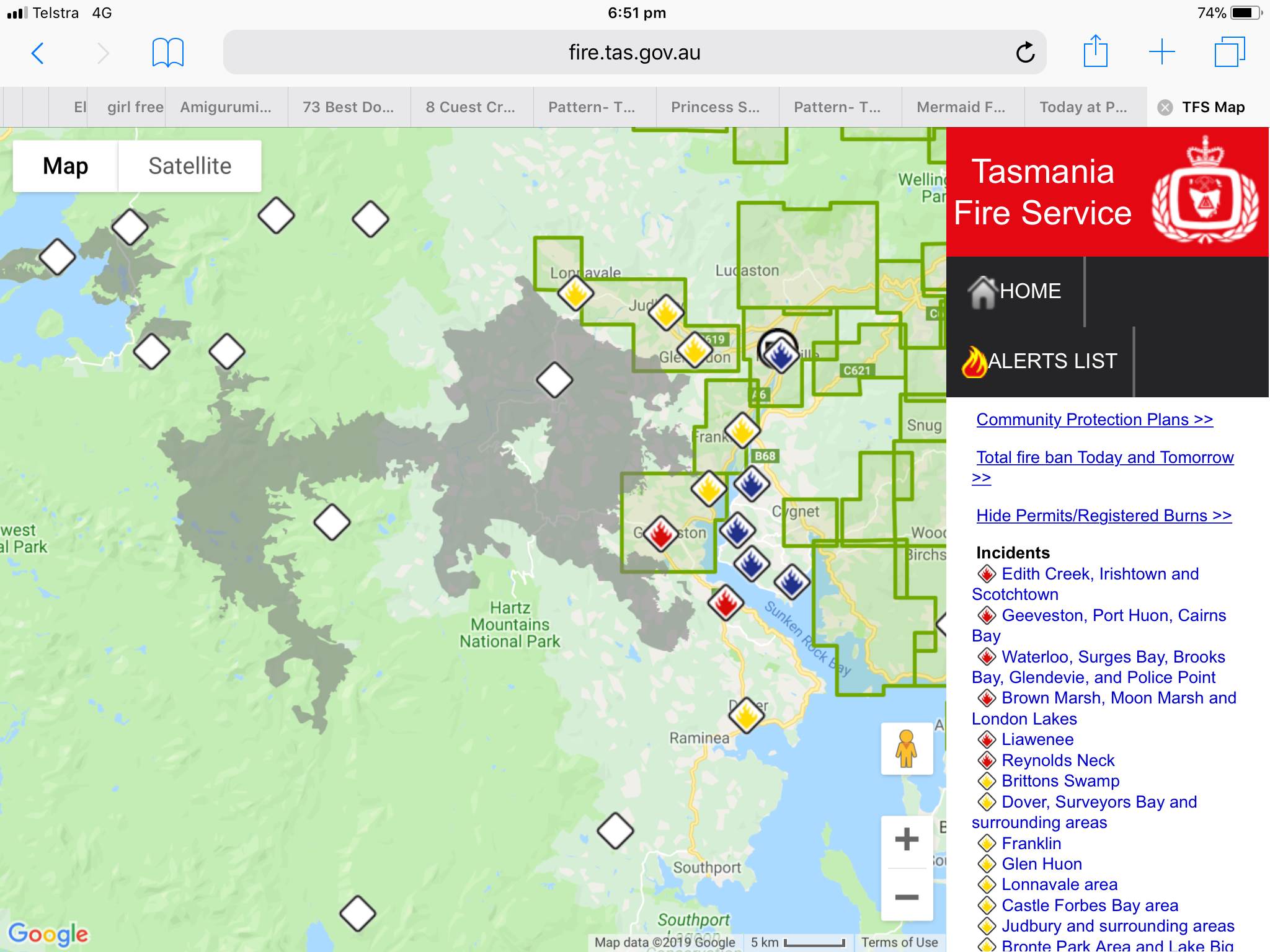Viewport: 1270px width, 952px height.
Task: Click the yellow fire marker at Lonnavale
Action: pyautogui.click(x=575, y=293)
